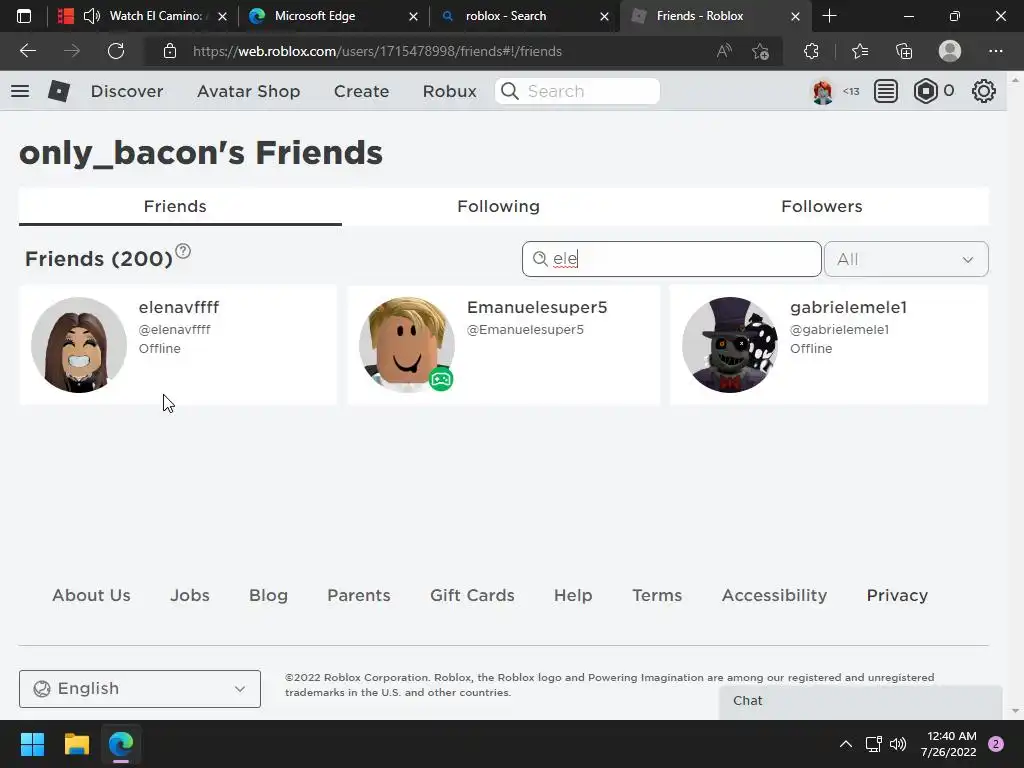Expand the English language dropdown
Viewport: 1024px width, 768px height.
140,689
